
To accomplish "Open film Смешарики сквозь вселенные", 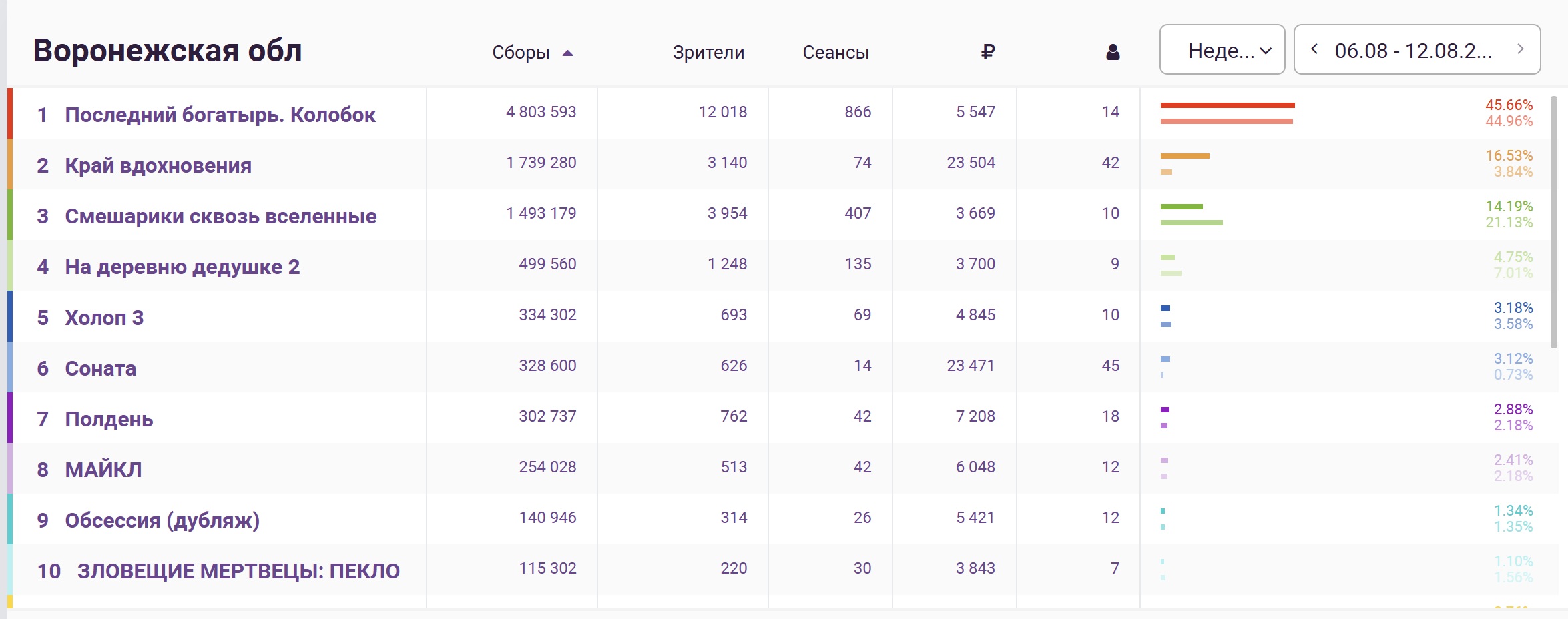I will point(221,216).
